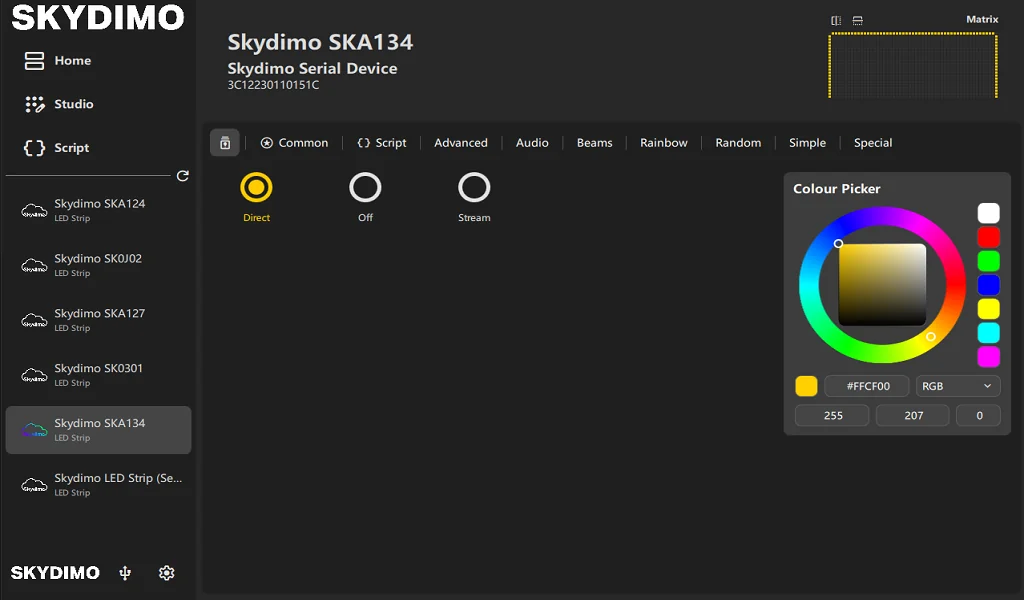The image size is (1024, 600).
Task: Open settings via the gear icon
Action: (x=167, y=573)
